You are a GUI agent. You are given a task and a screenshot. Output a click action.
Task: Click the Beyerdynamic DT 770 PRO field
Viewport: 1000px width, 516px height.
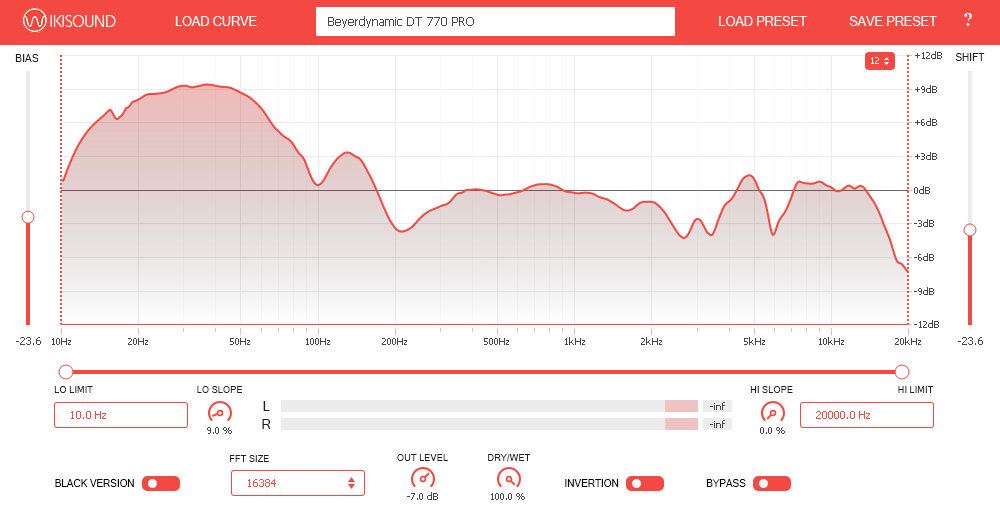pos(495,22)
